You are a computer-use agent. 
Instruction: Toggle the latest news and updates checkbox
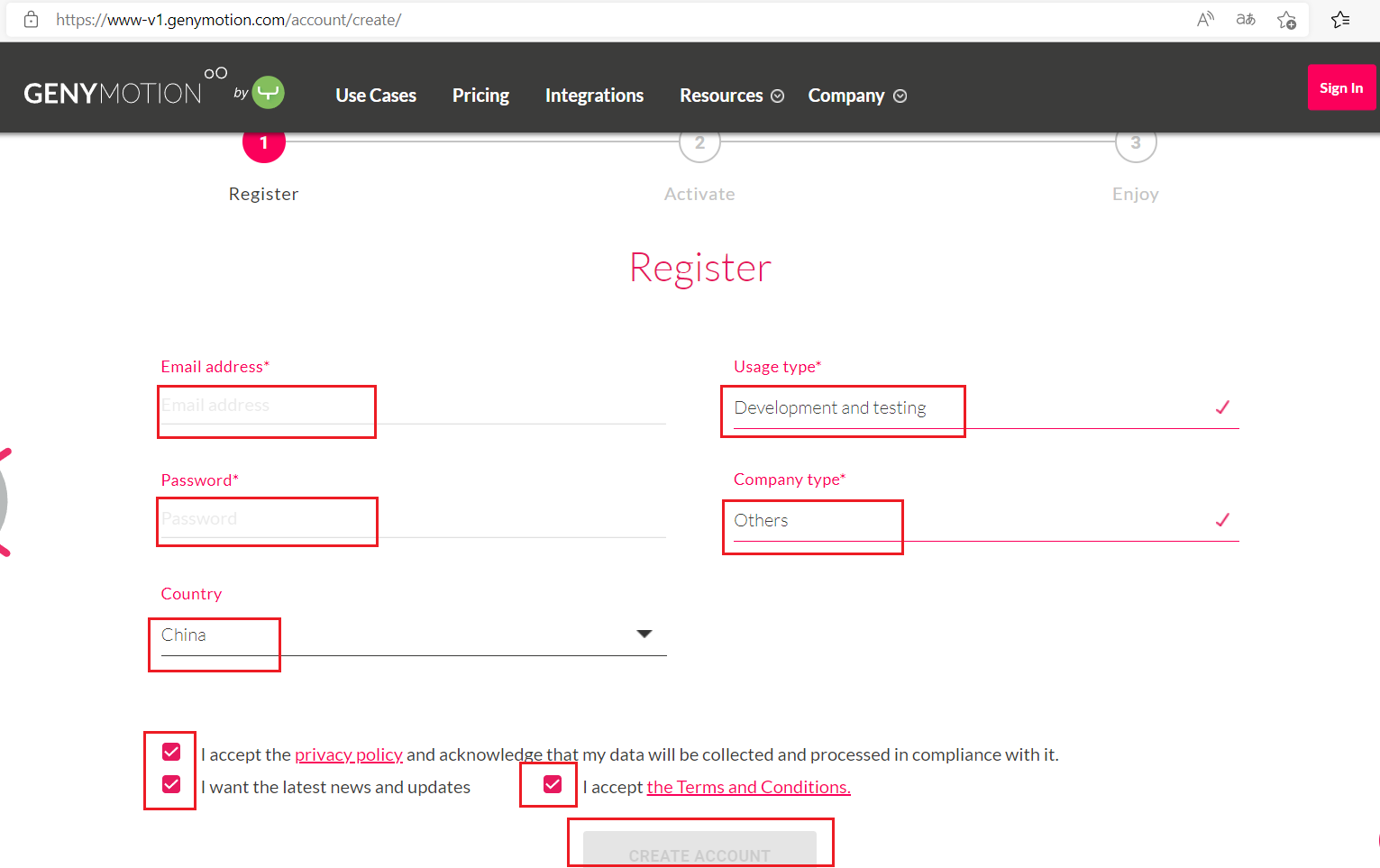[x=171, y=784]
